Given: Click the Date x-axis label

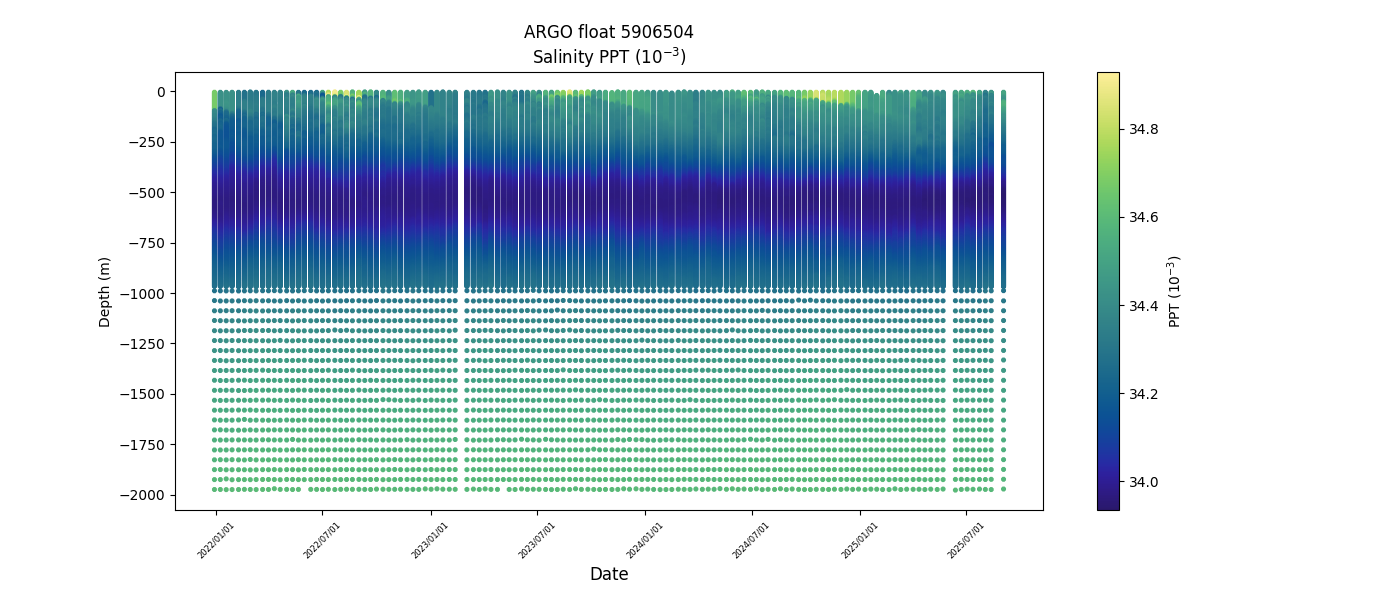Looking at the screenshot, I should click(608, 574).
